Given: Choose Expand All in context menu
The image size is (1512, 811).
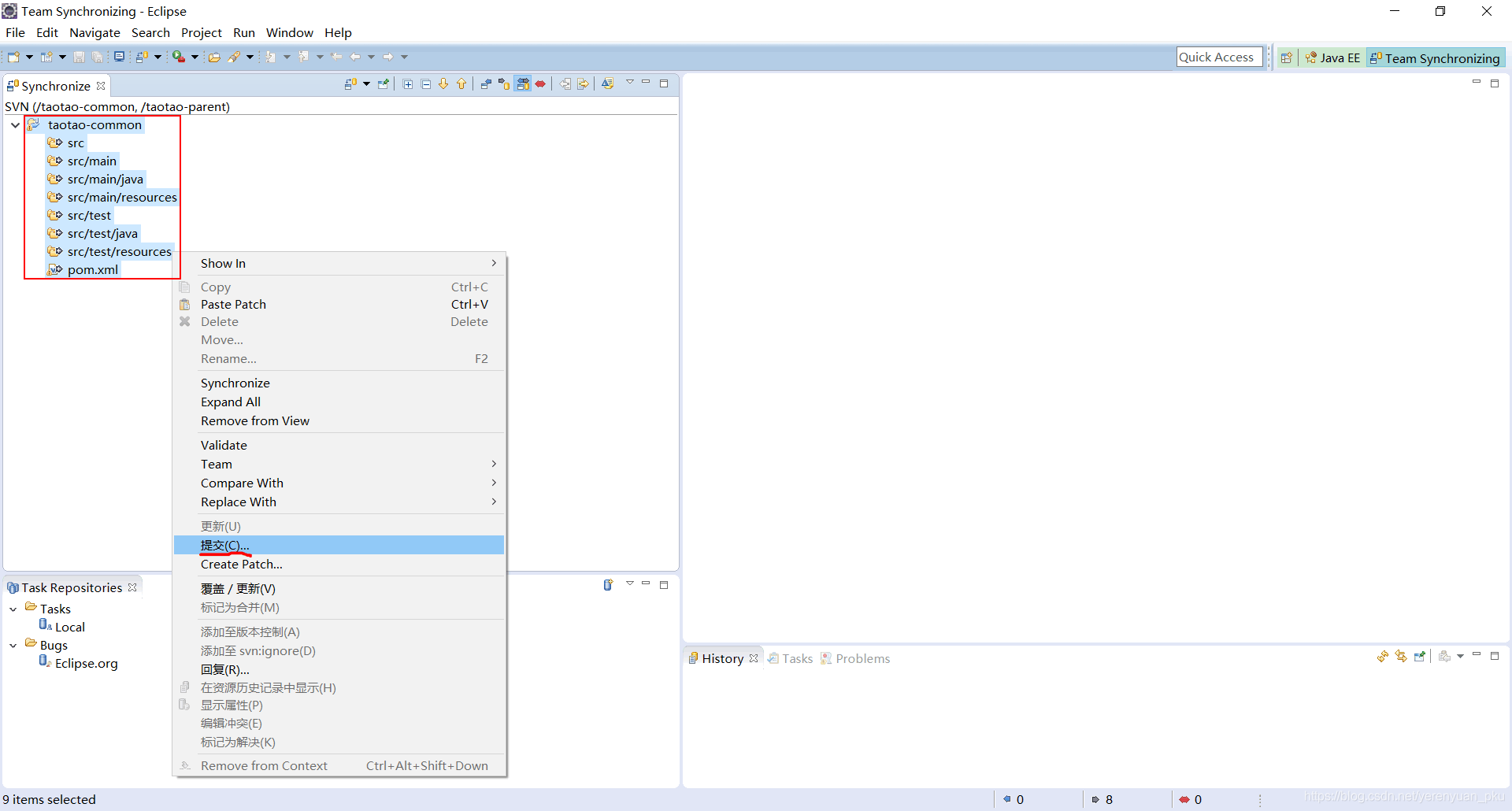Looking at the screenshot, I should (339, 402).
